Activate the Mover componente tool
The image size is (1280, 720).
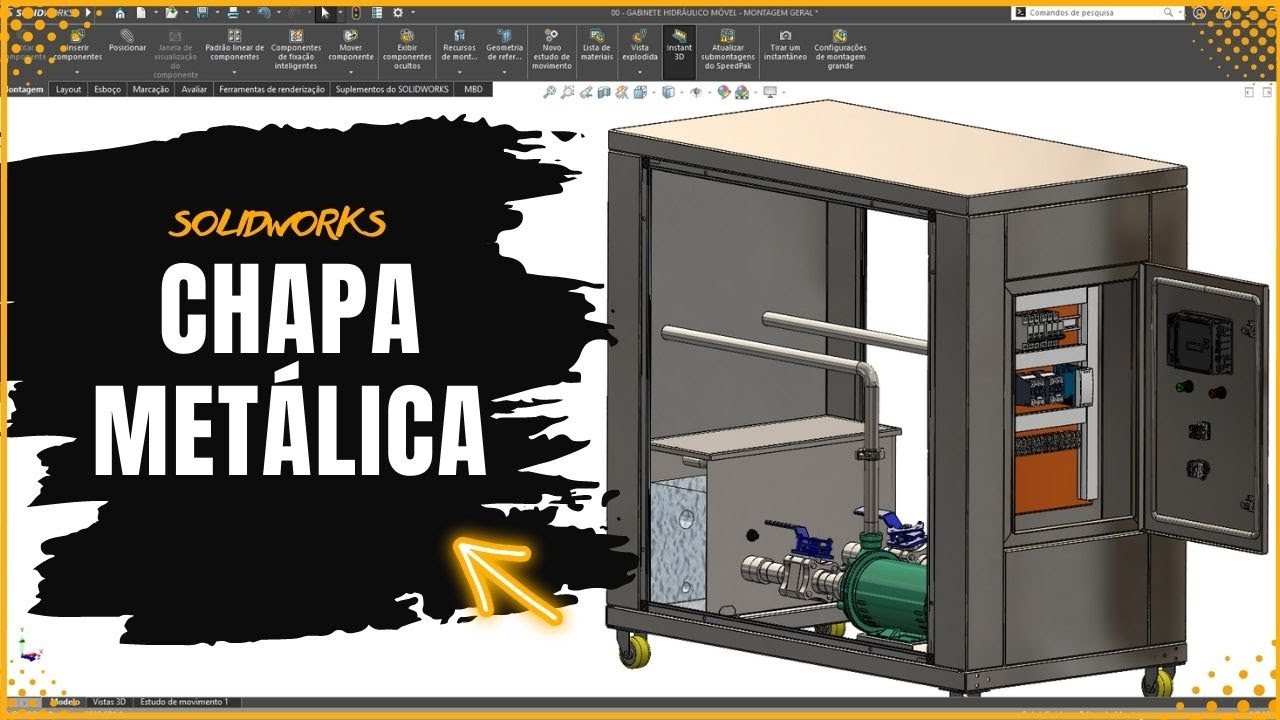[x=351, y=47]
